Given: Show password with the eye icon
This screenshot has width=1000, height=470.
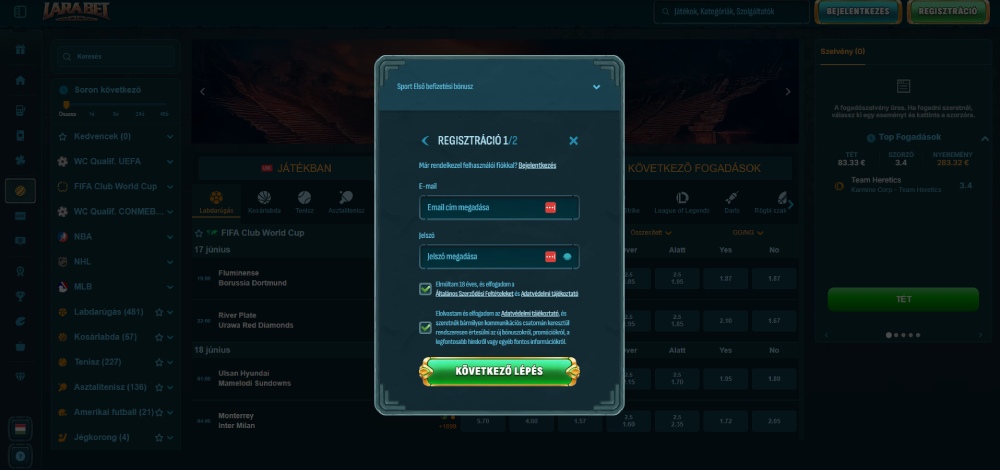Looking at the screenshot, I should [x=567, y=257].
